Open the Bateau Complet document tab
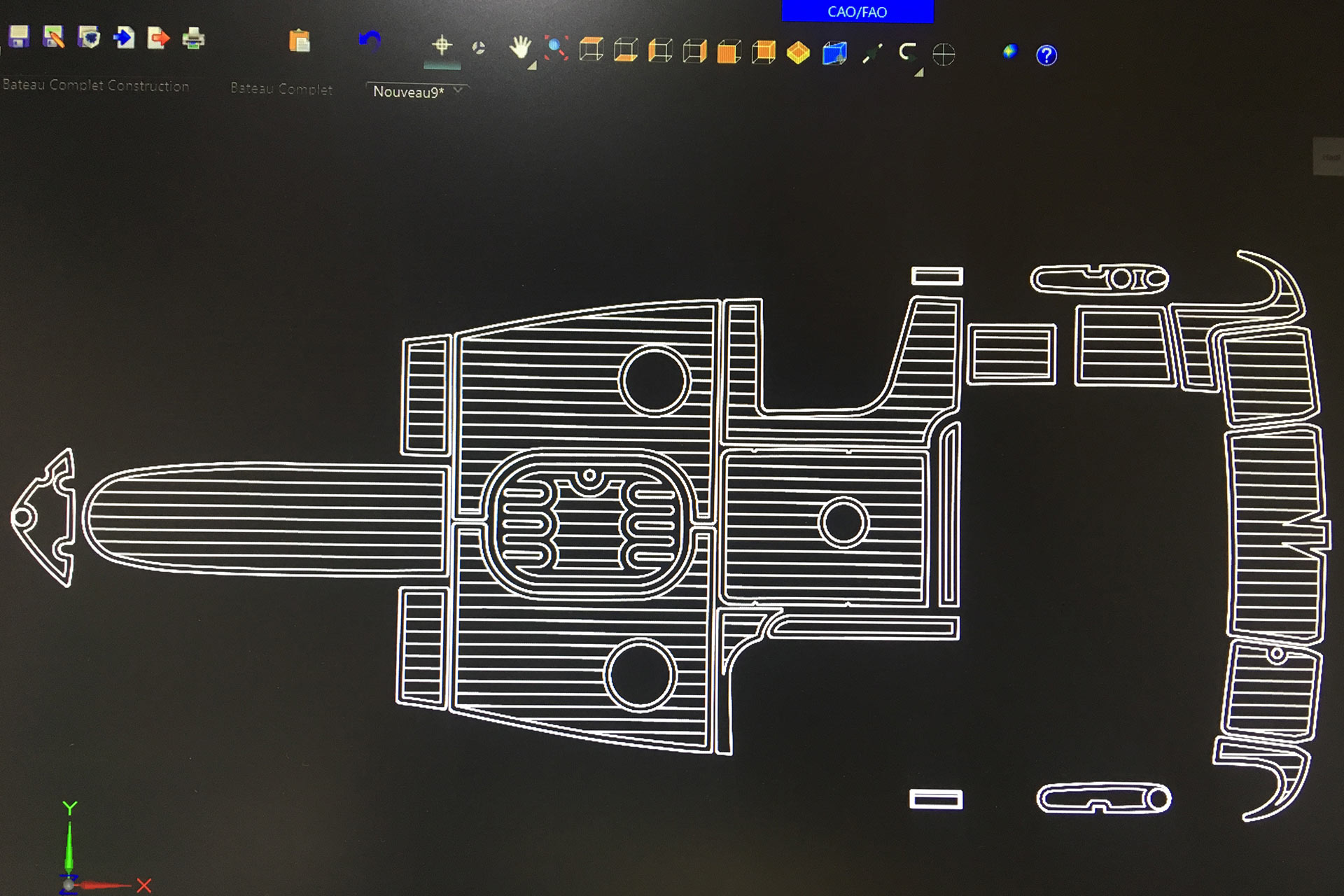The width and height of the screenshot is (1344, 896). coord(281,89)
